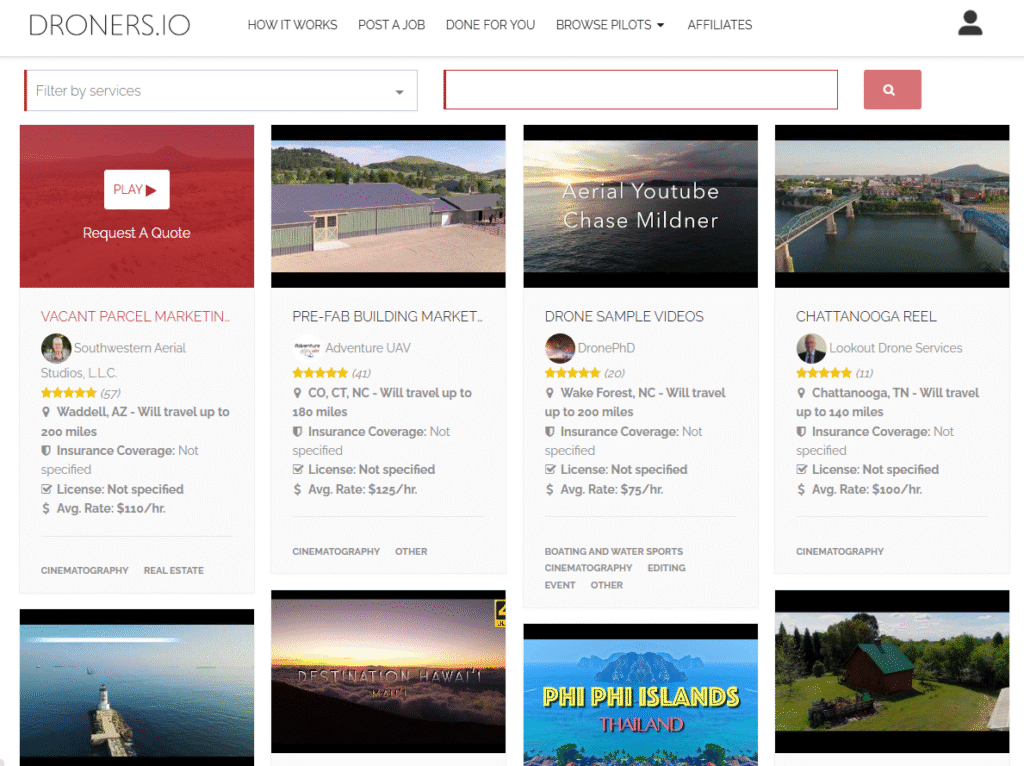Click star rating on Drone Sample Videos card
Screen dimensions: 1024x766
click(x=572, y=373)
